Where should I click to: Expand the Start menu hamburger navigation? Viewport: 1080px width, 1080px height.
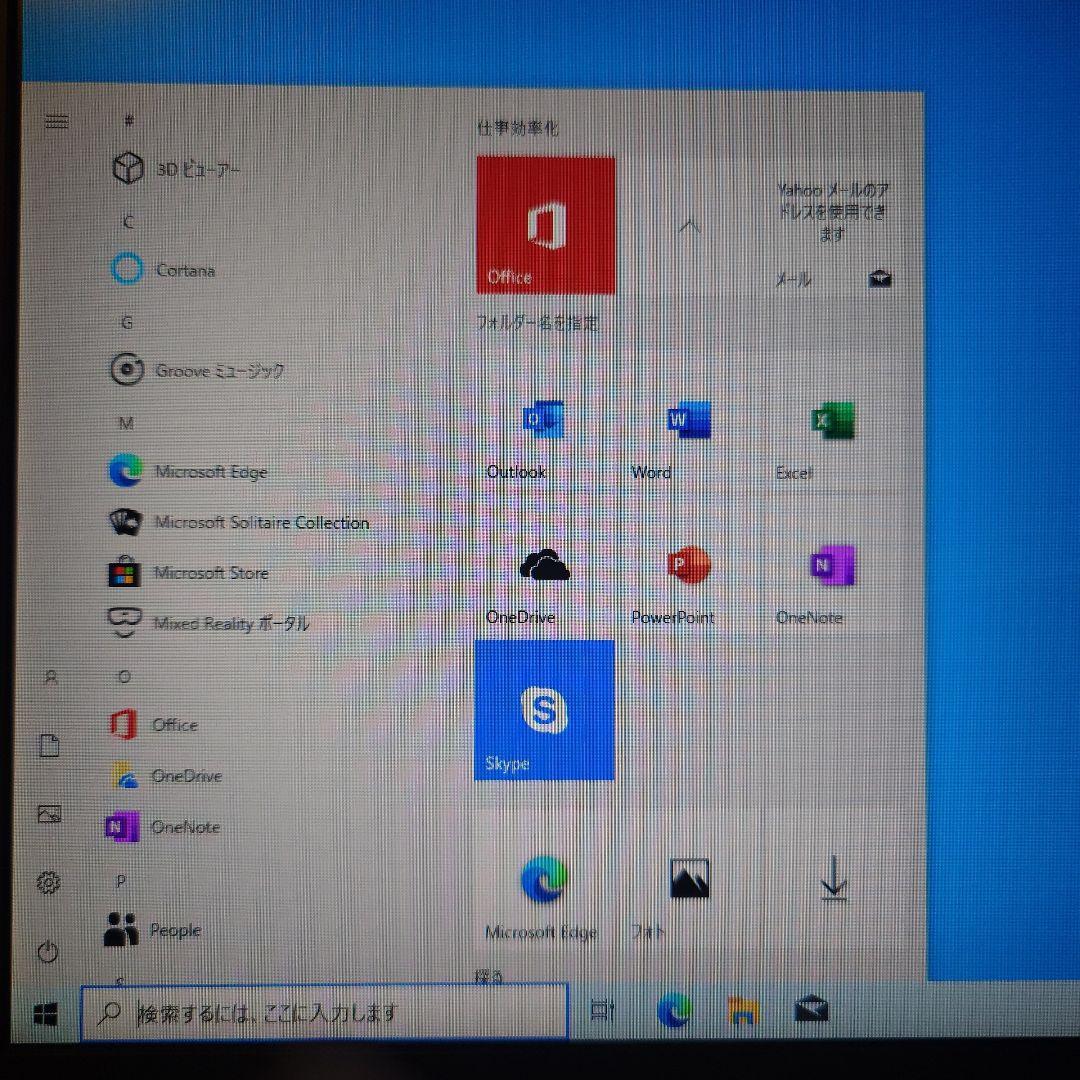57,121
